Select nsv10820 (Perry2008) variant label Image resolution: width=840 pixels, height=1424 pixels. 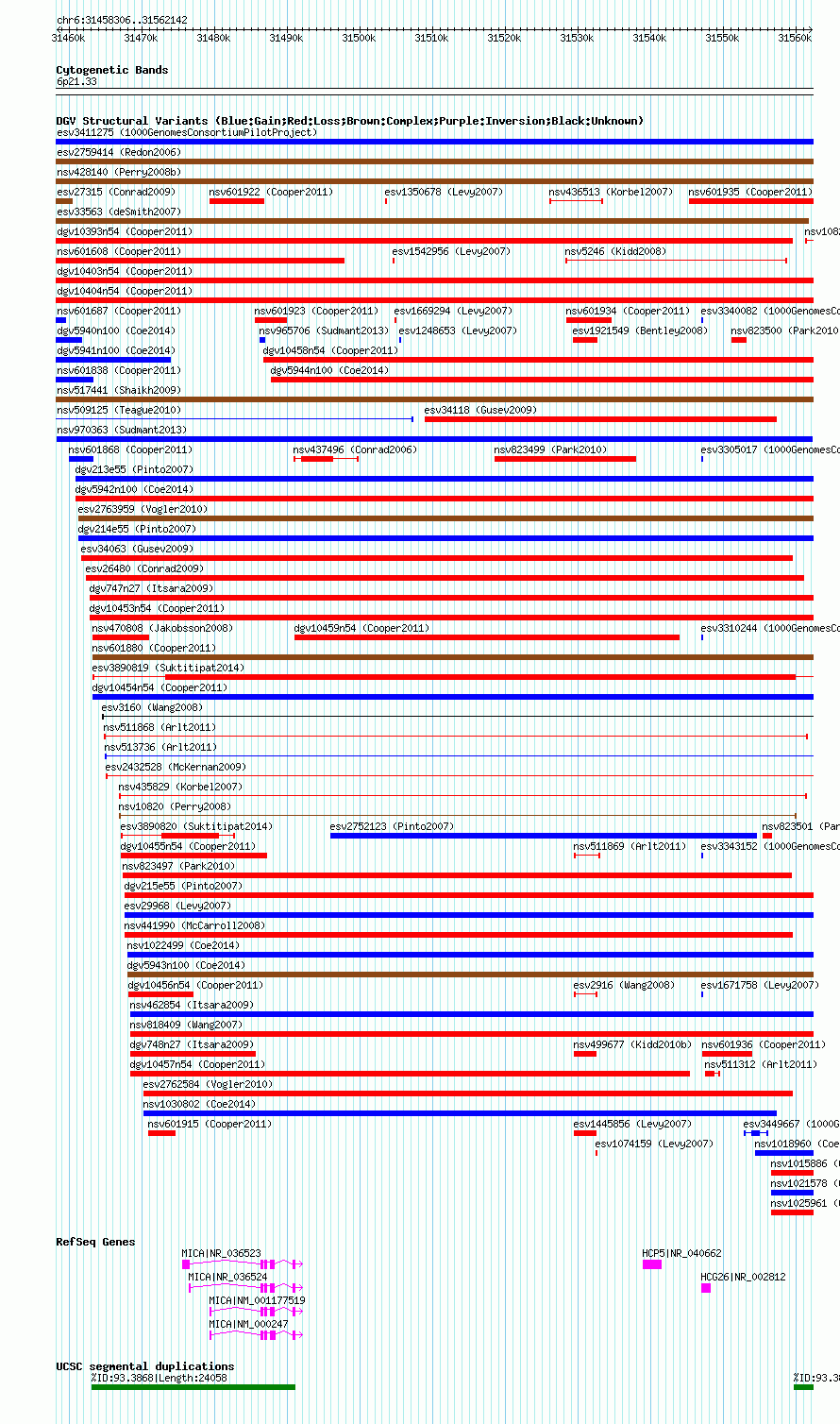pyautogui.click(x=175, y=806)
